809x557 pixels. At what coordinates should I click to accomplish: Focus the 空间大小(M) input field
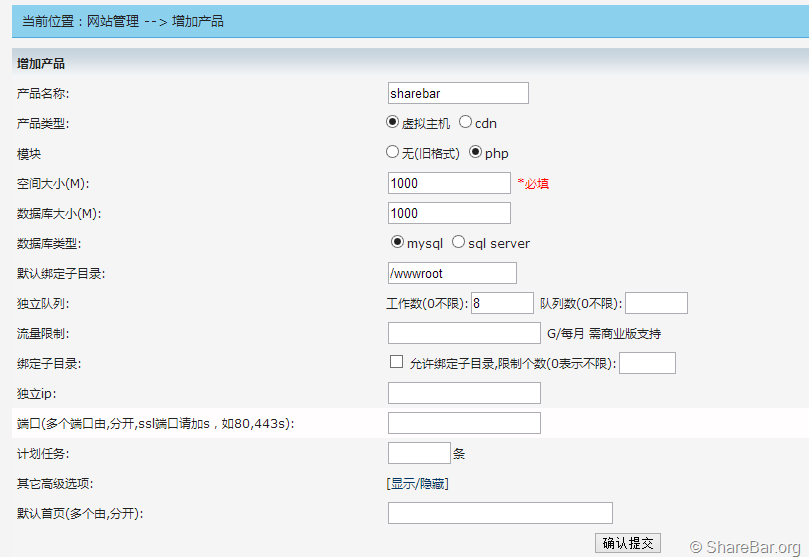448,183
